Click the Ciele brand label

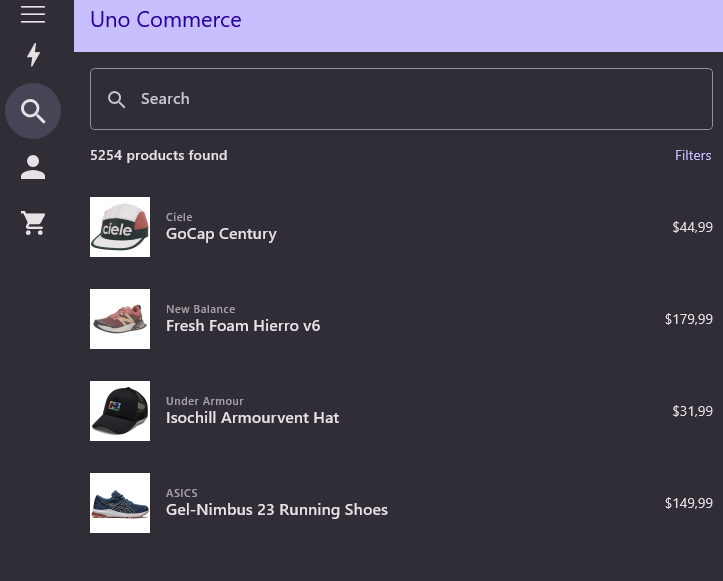tap(179, 217)
